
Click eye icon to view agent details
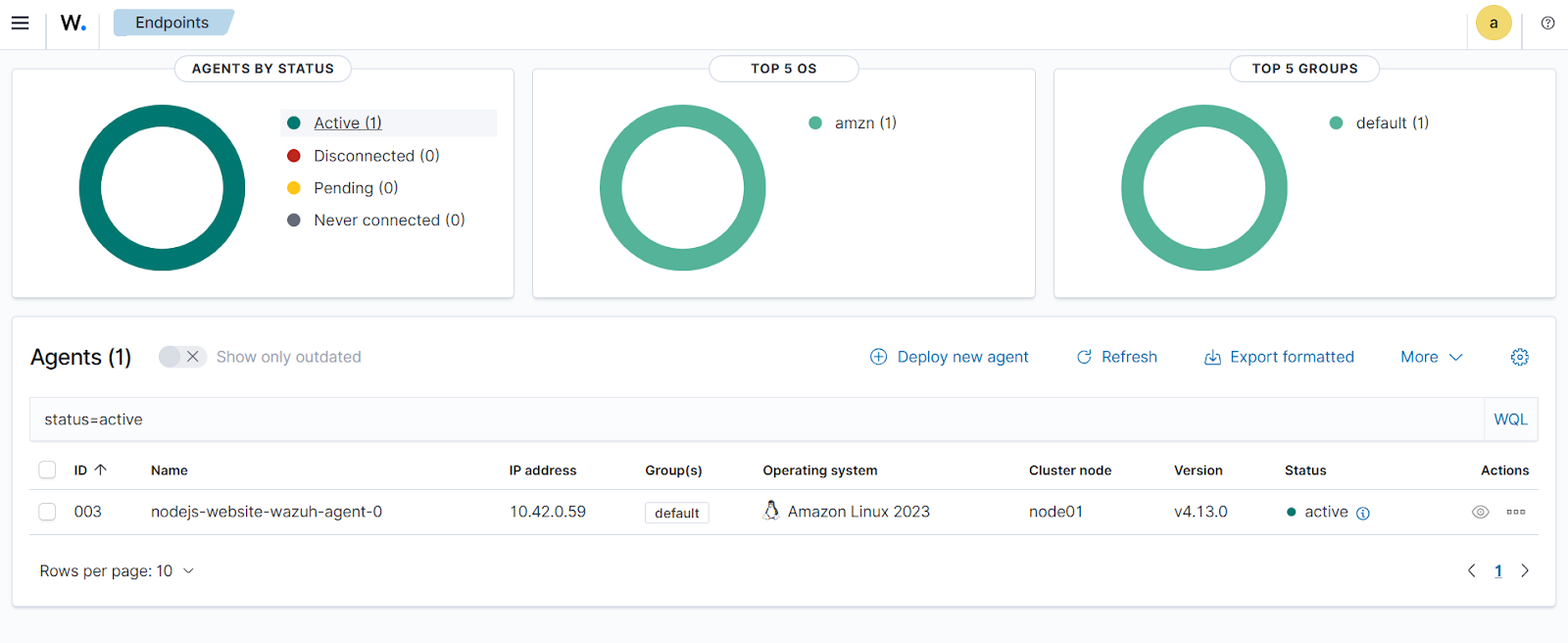point(1480,512)
